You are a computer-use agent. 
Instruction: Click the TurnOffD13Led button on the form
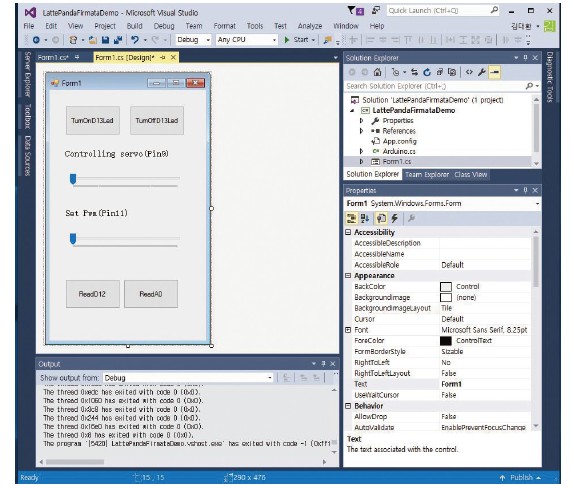pos(157,120)
